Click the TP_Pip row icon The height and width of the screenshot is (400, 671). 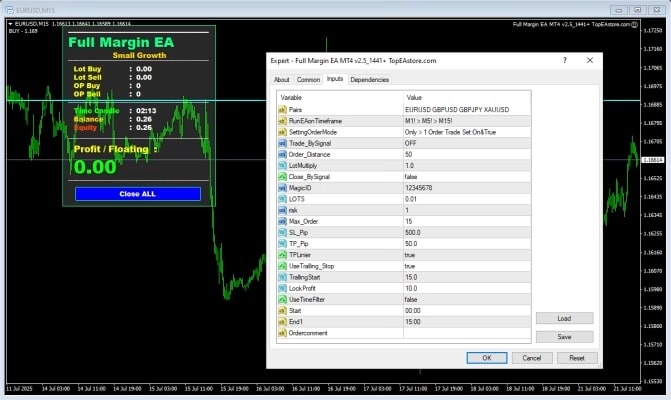point(282,243)
